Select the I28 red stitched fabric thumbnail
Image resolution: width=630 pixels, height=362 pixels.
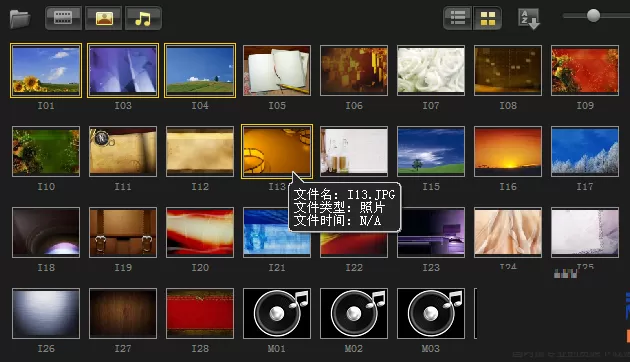point(200,313)
